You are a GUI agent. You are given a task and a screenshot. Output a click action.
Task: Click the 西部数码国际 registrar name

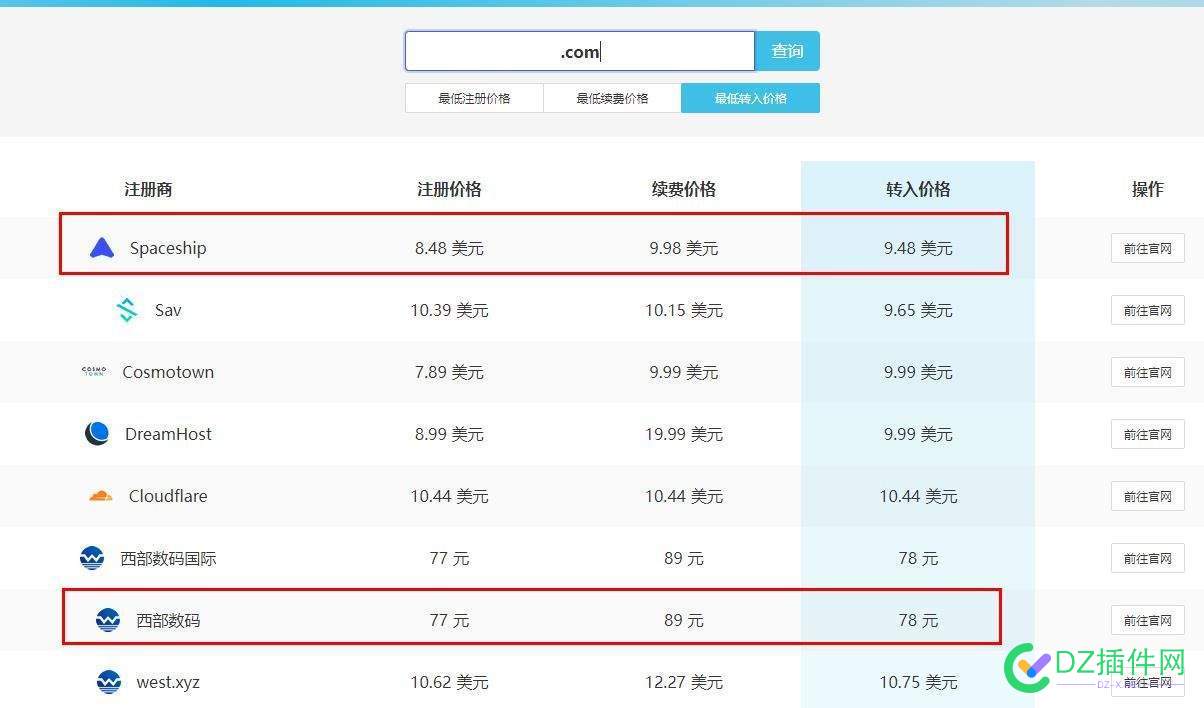[168, 558]
